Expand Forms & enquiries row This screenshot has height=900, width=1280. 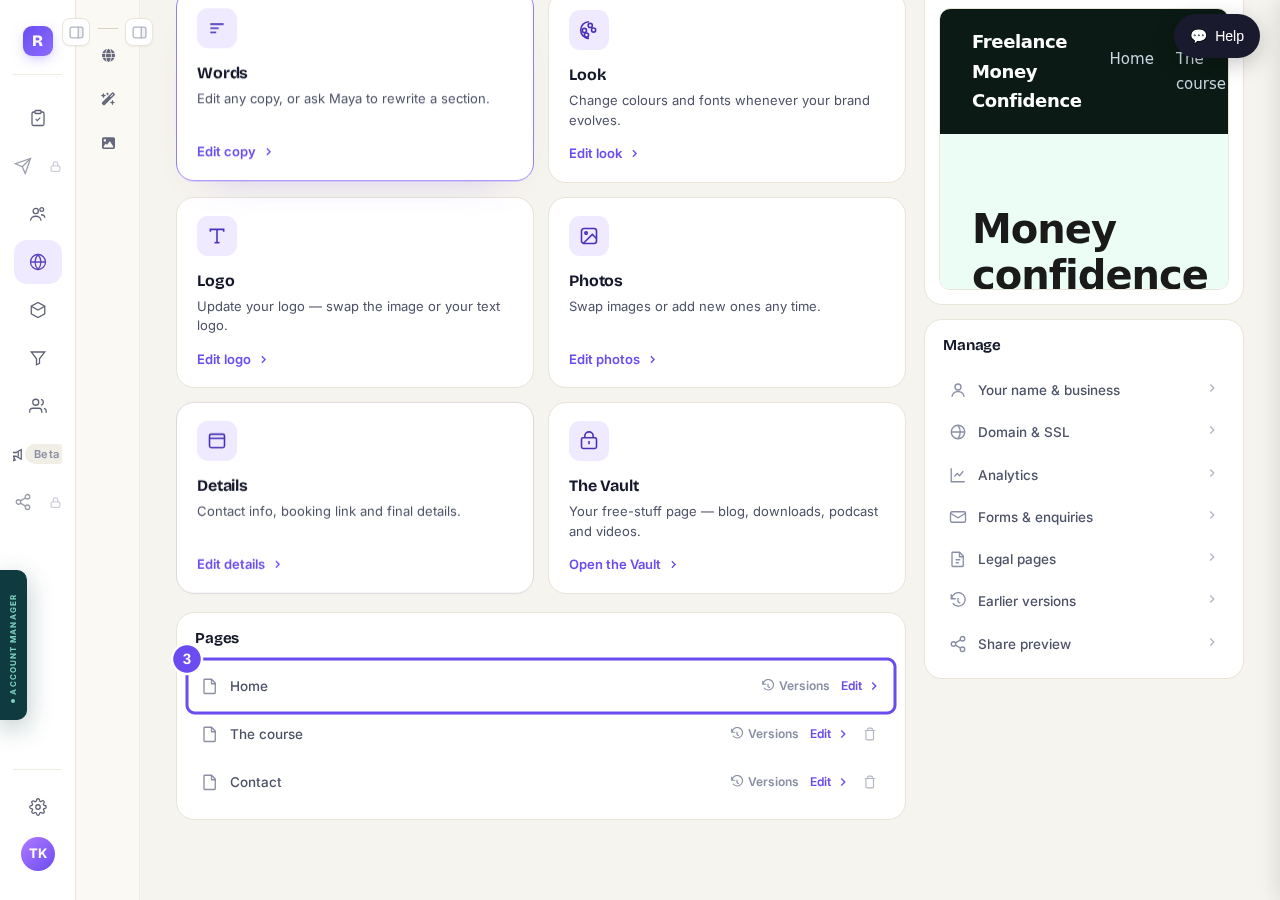[x=1084, y=517]
